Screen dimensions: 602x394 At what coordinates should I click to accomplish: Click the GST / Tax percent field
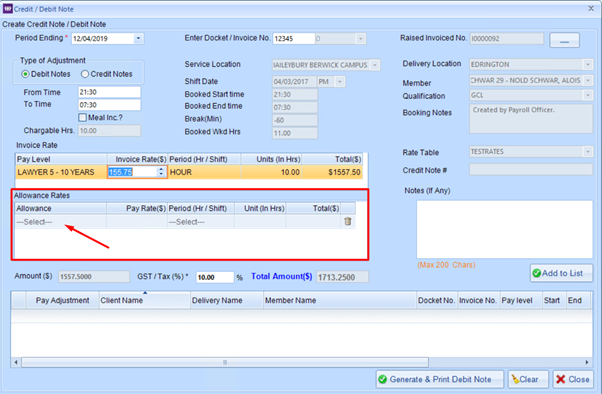[215, 277]
